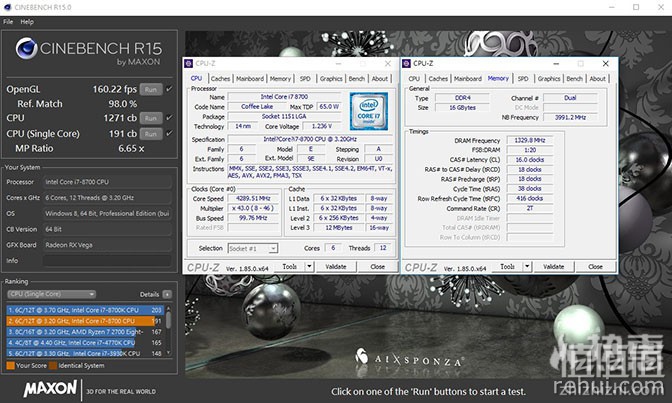
Task: Click the Core Speed value 4289.51 MHz
Action: (253, 198)
